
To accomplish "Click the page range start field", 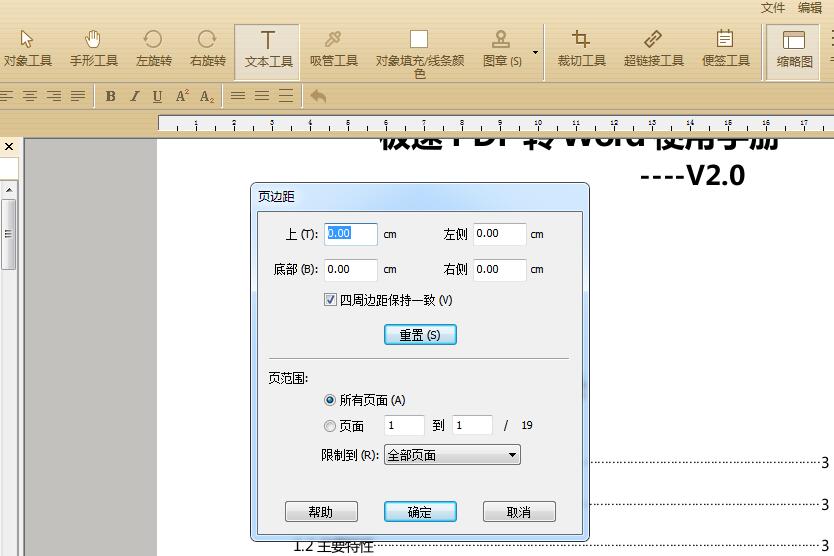I will pos(404,425).
